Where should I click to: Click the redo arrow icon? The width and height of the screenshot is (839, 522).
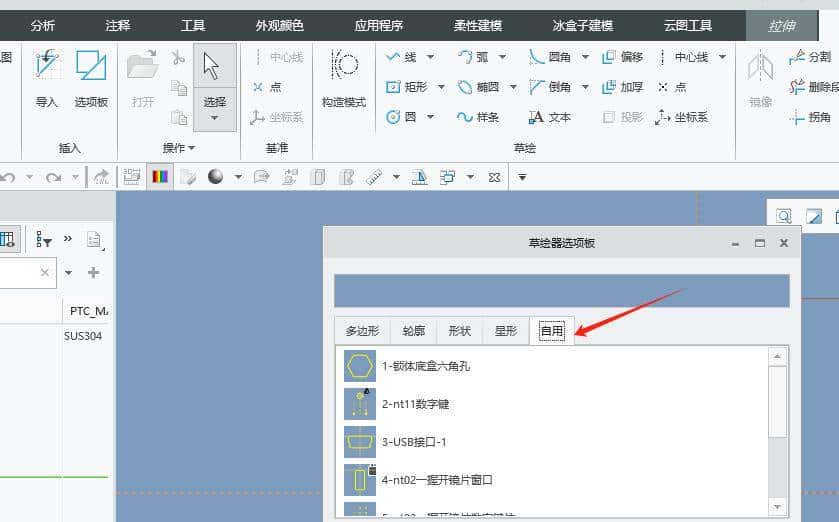[54, 176]
